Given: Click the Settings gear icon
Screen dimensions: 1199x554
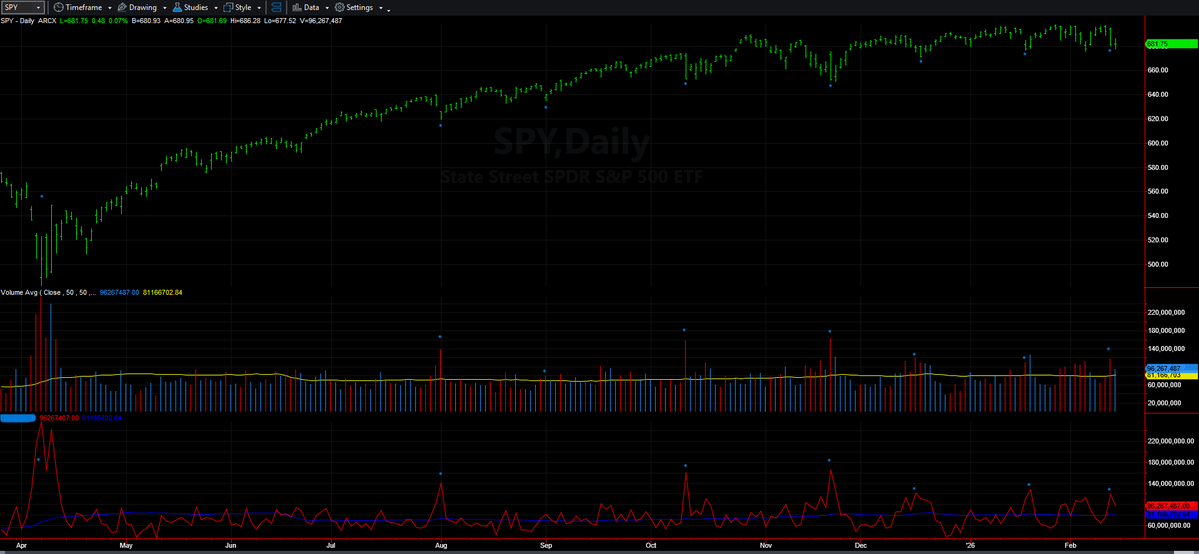Looking at the screenshot, I should [x=340, y=7].
